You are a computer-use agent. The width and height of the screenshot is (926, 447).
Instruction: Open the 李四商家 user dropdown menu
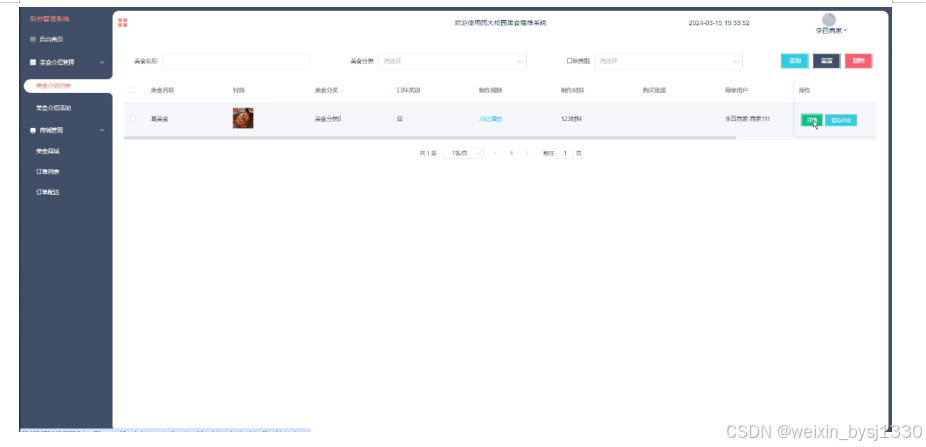pos(831,30)
